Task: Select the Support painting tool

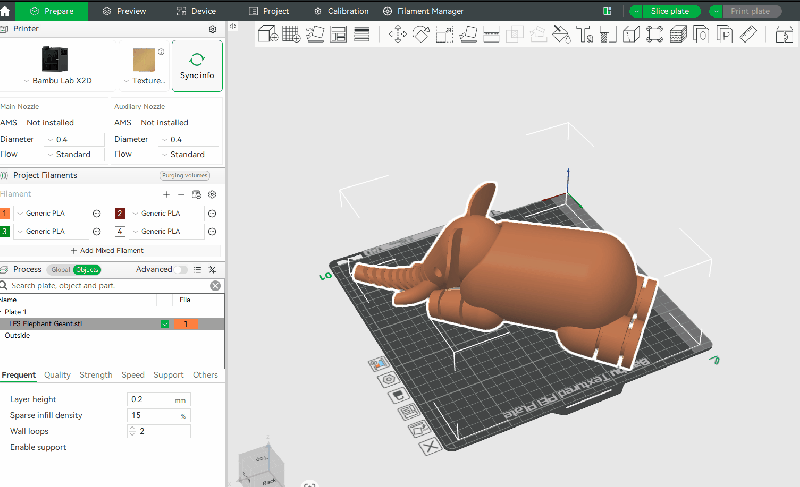Action: 608,35
